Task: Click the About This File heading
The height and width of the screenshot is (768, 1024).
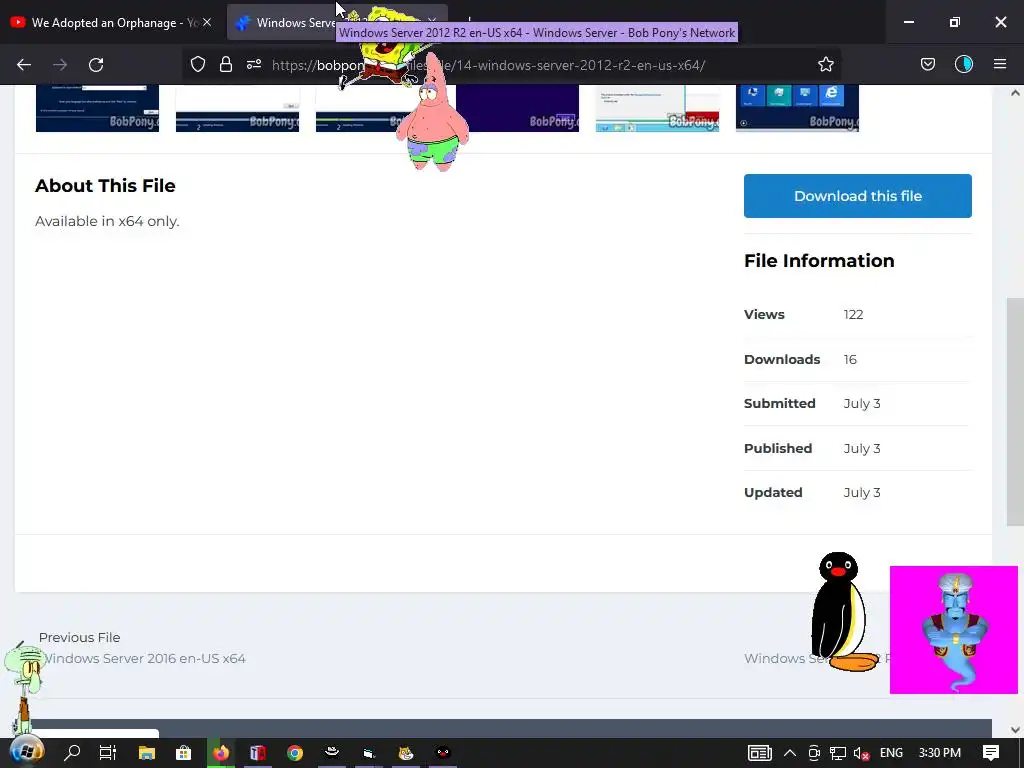Action: click(x=105, y=185)
